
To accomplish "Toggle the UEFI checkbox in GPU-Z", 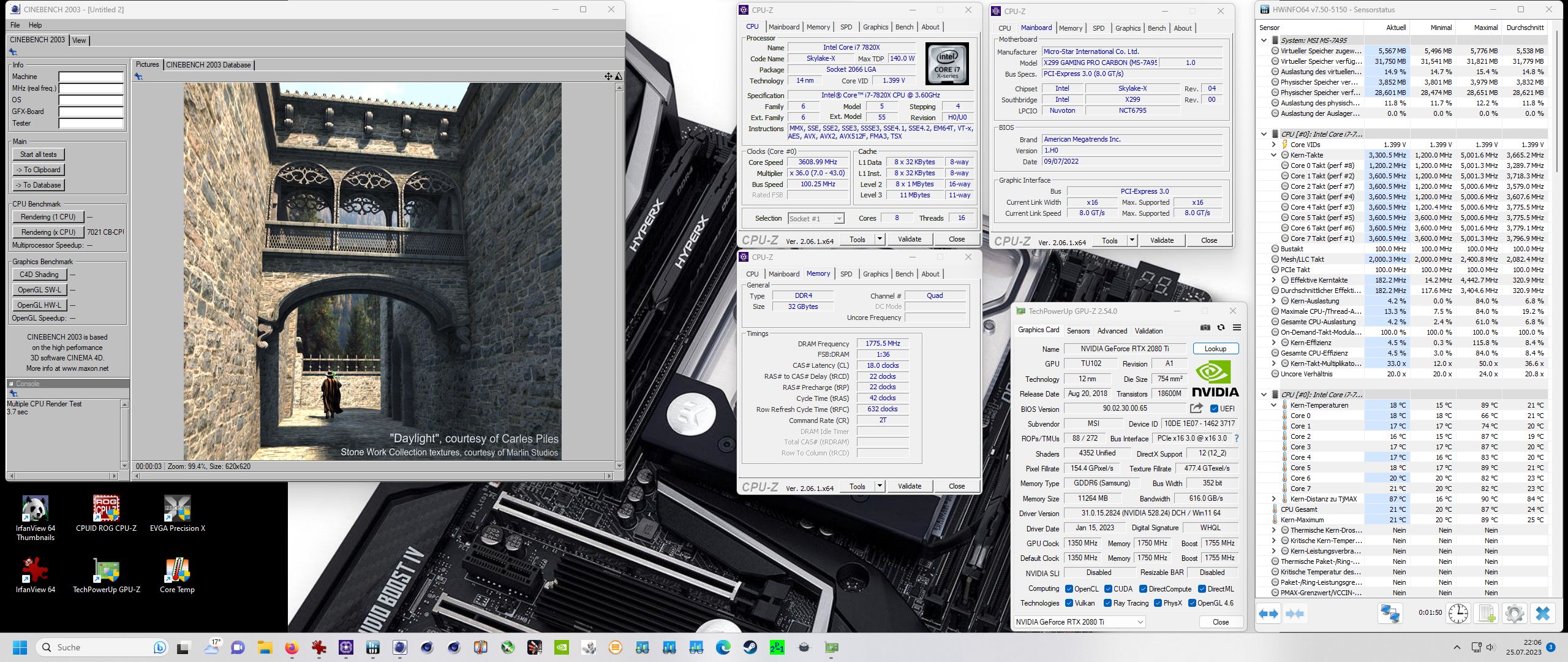I will pyautogui.click(x=1214, y=409).
